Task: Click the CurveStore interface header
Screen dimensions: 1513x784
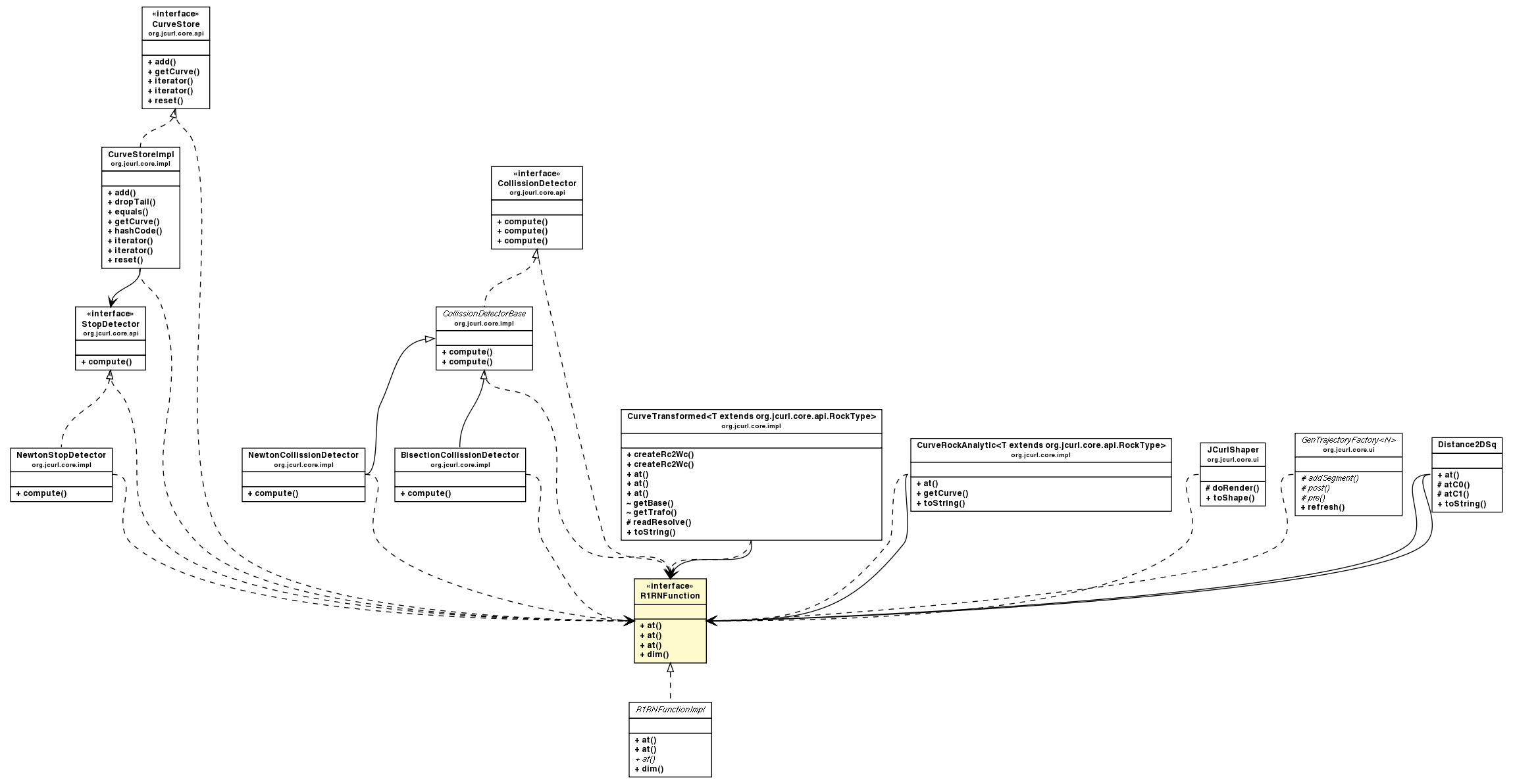Action: coord(175,24)
